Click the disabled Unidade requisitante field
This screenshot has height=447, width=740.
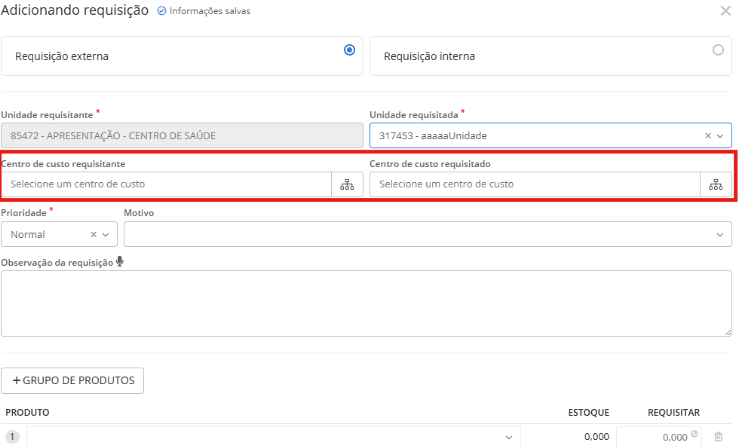pyautogui.click(x=181, y=136)
